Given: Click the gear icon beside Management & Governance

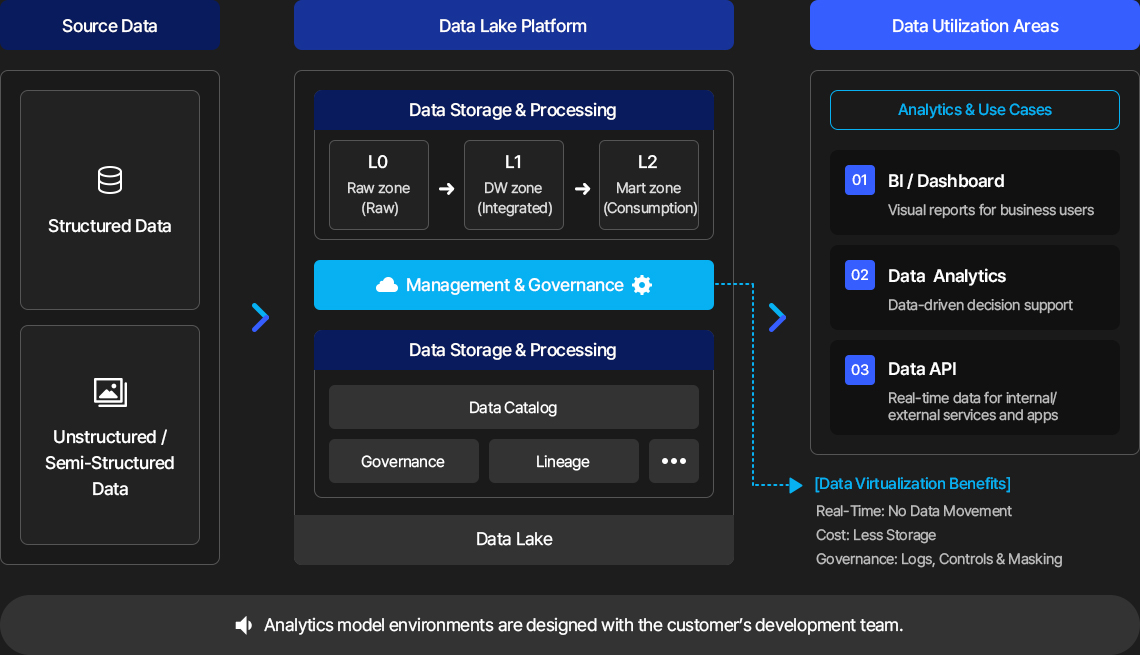Looking at the screenshot, I should (x=642, y=285).
